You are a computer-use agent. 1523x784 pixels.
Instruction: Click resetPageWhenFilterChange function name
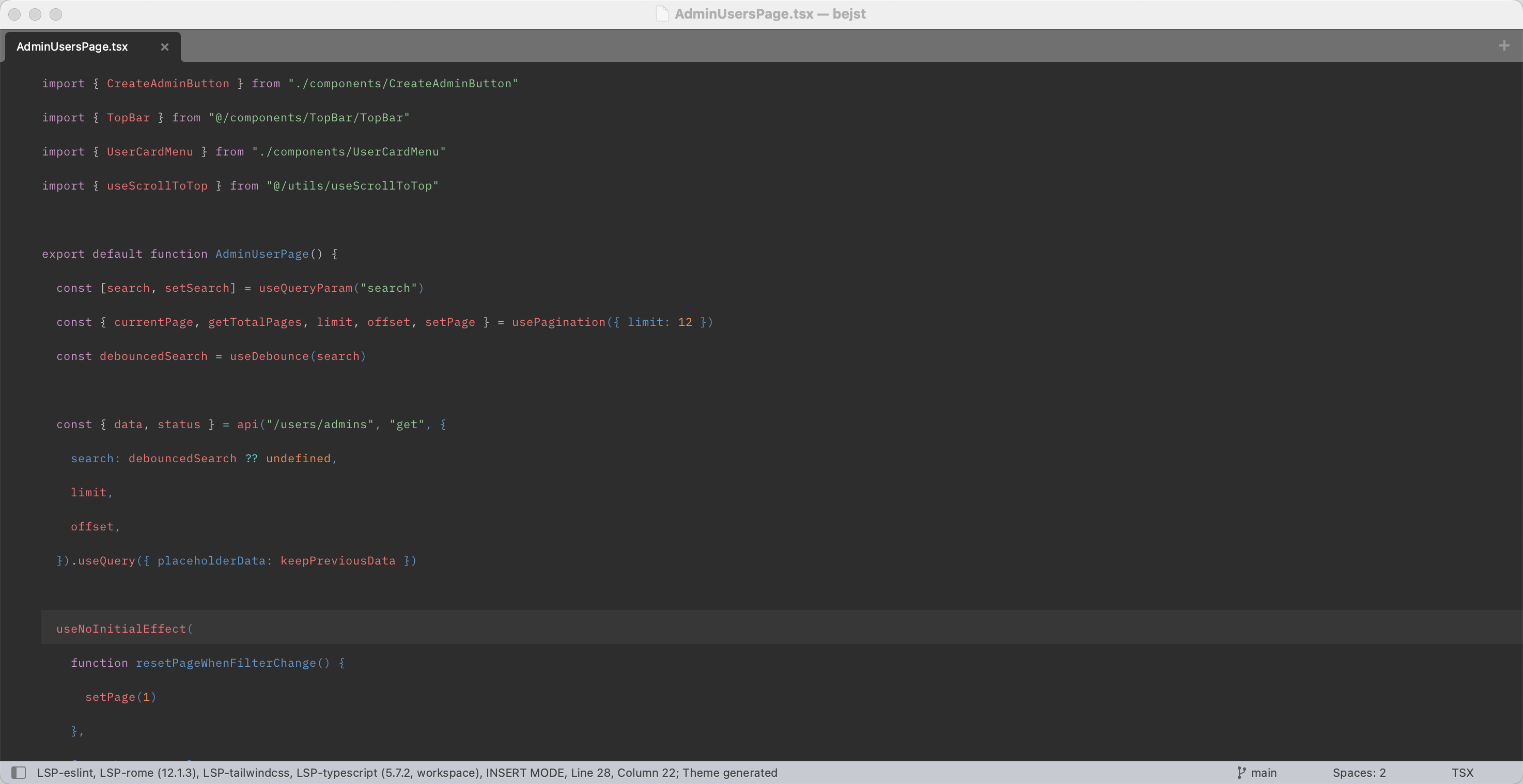point(226,663)
